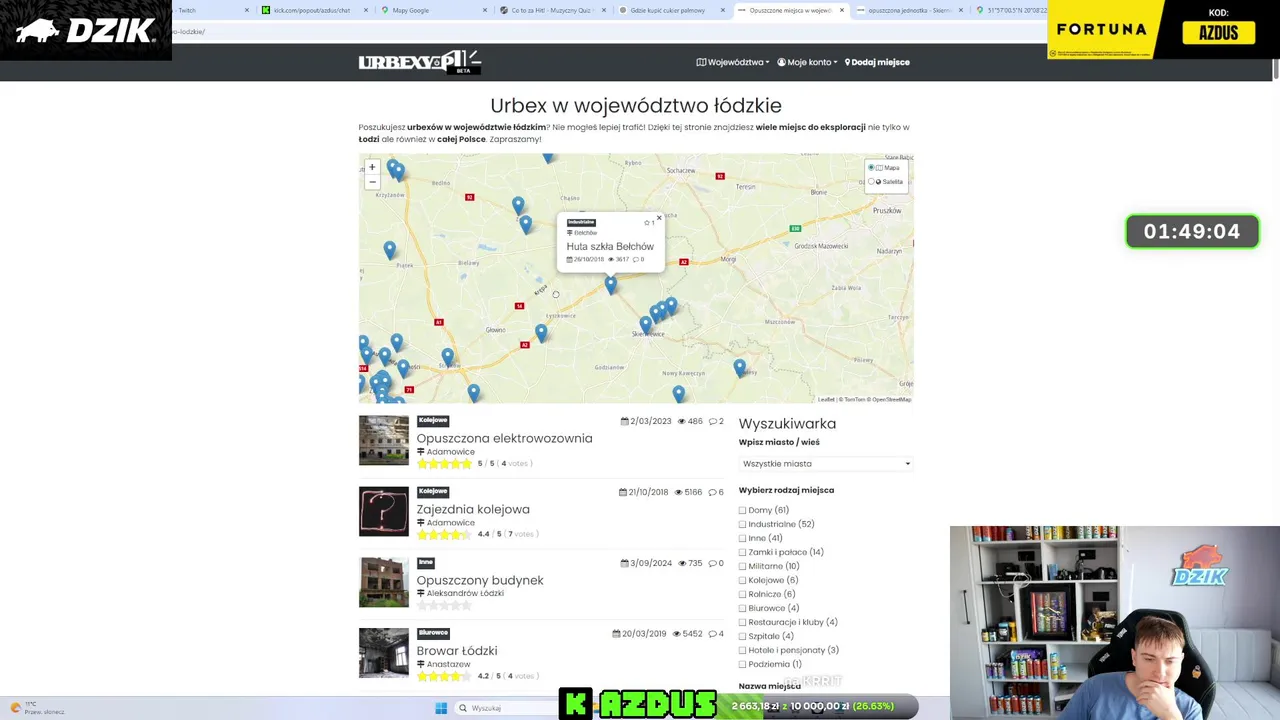Check the Biurowce (4) filter
This screenshot has height=720, width=1280.
point(742,608)
